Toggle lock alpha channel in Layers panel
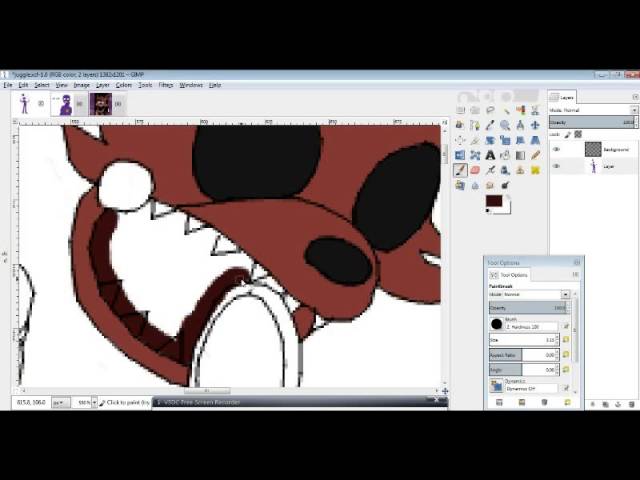 [x=578, y=134]
